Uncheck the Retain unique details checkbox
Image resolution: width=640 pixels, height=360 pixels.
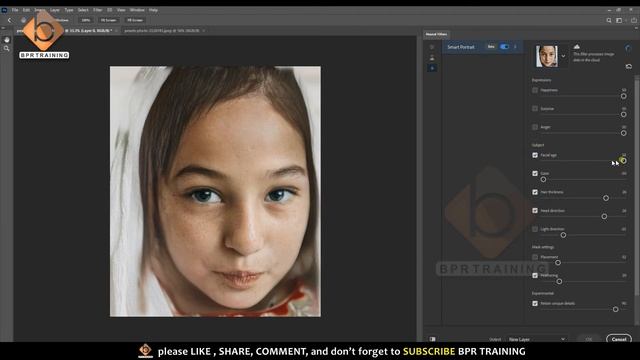535,303
